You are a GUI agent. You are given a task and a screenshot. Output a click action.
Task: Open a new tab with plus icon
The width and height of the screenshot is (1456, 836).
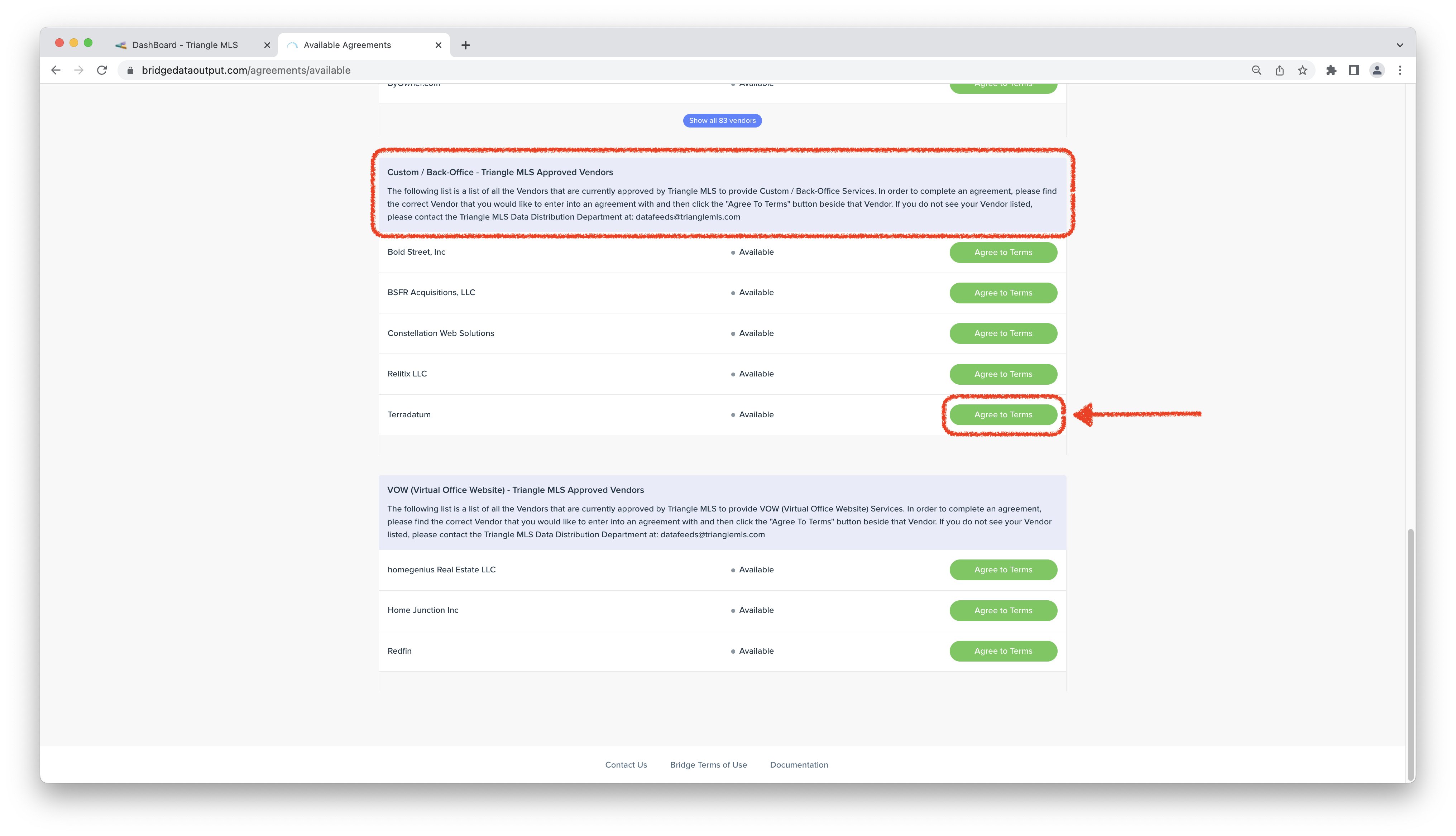(x=466, y=45)
